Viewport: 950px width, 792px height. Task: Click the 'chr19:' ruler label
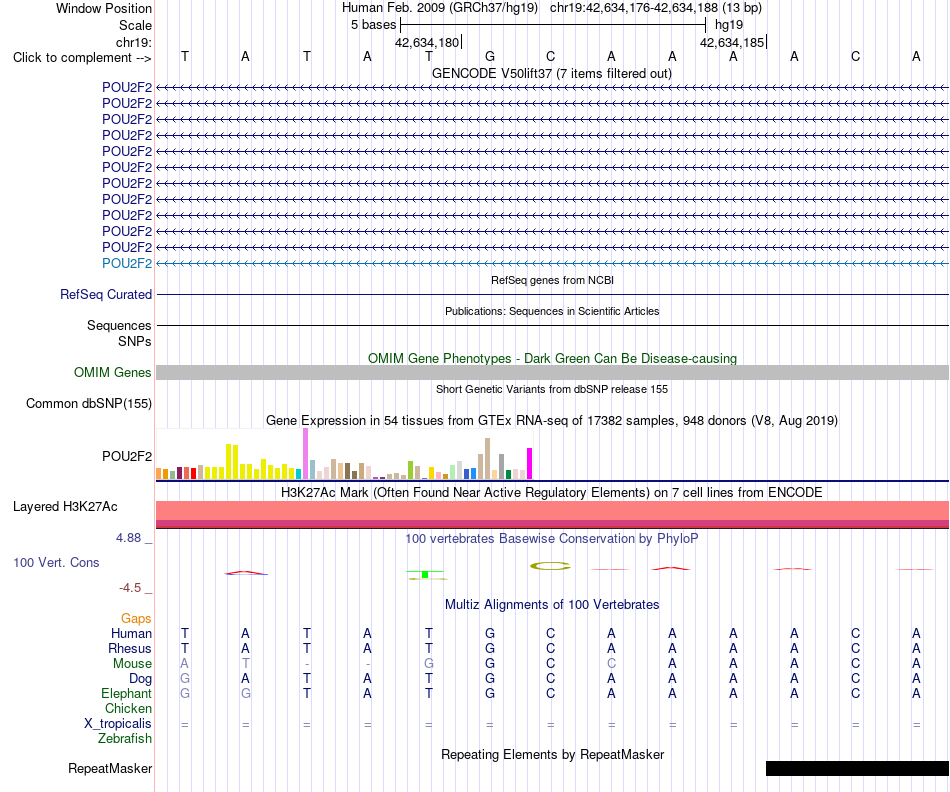coord(134,42)
